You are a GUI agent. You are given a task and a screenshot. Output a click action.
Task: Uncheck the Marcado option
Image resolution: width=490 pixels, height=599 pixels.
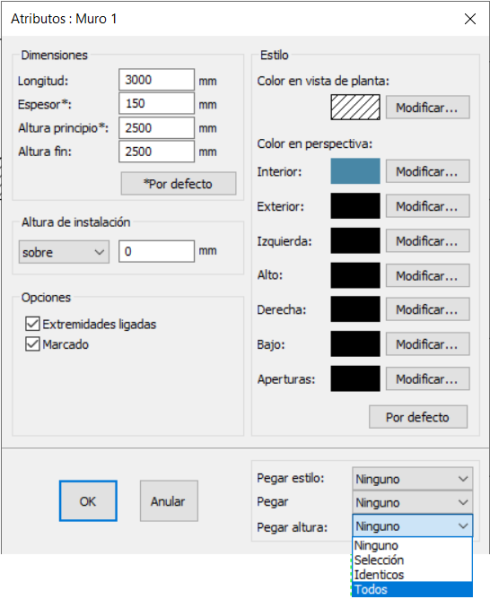[32, 344]
